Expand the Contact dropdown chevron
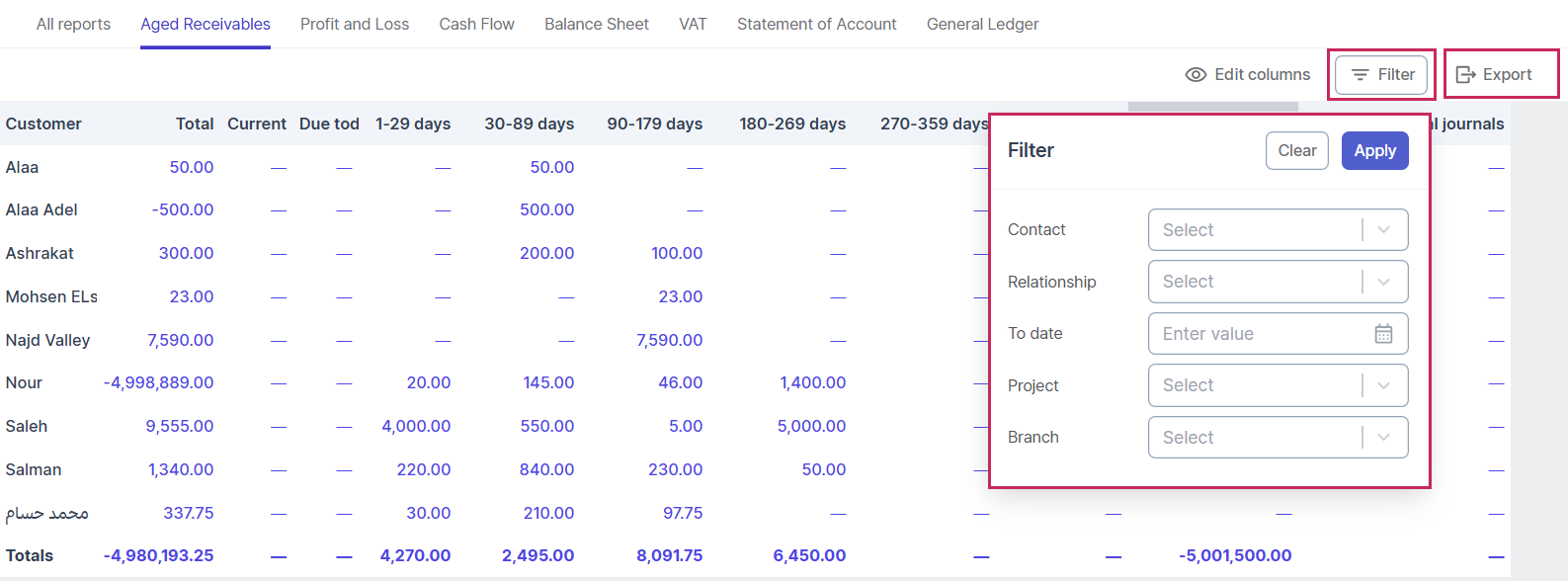This screenshot has height=581, width=1568. pos(1383,230)
